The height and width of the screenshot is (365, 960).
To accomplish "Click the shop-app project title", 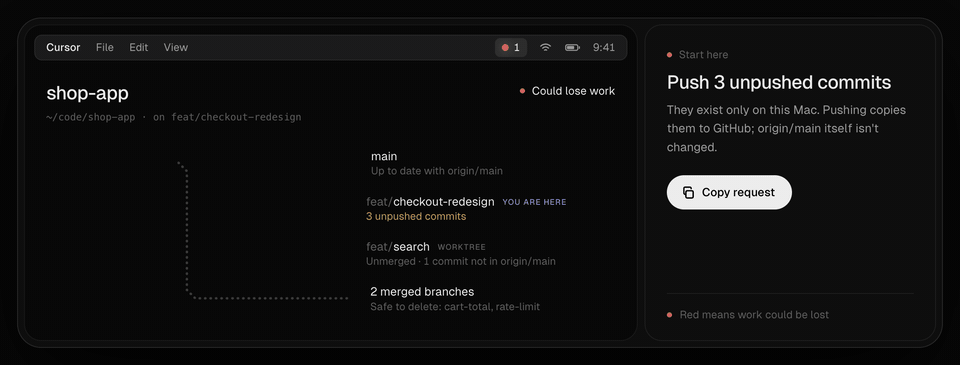I will [88, 94].
